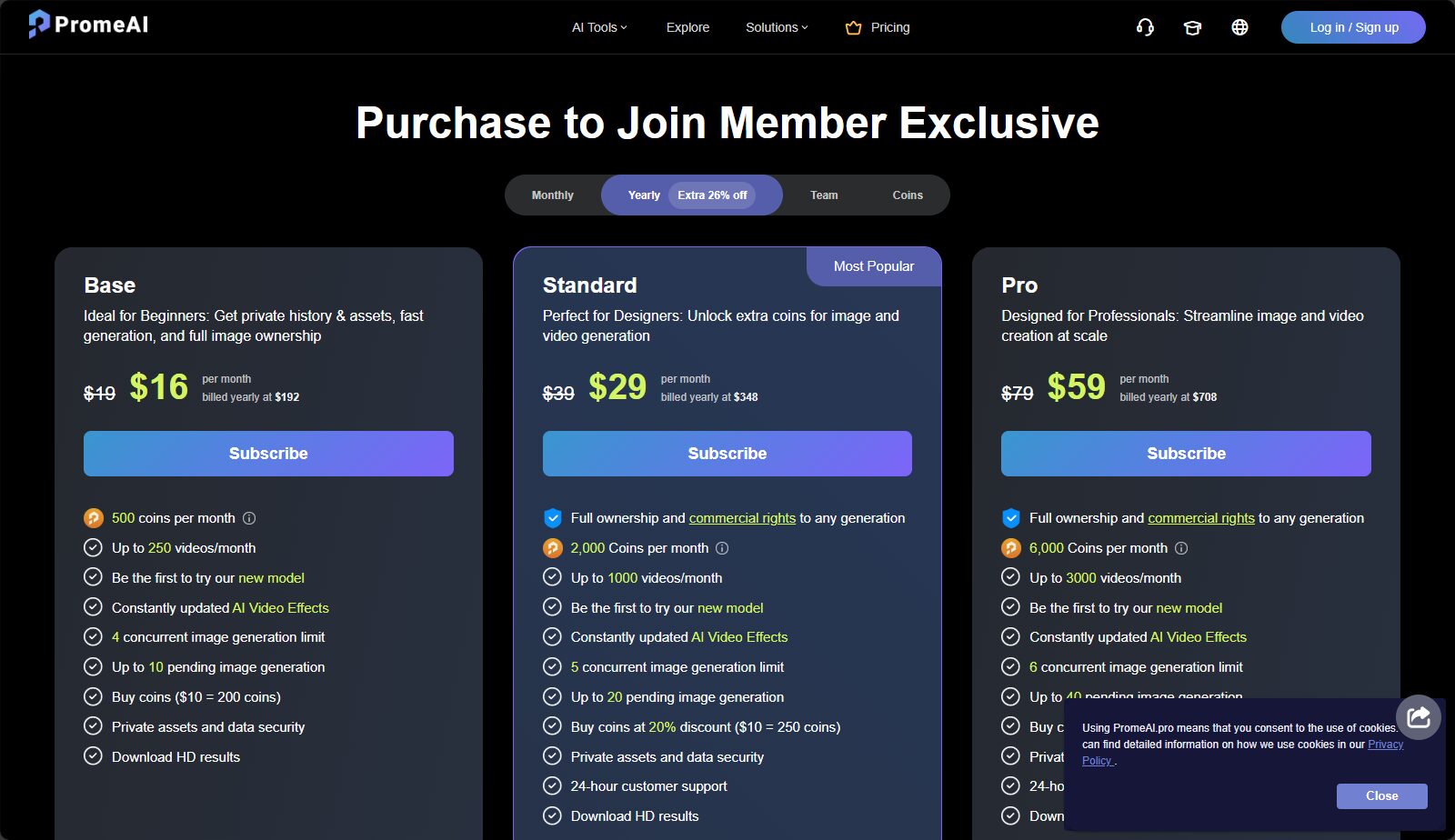Subscribe to the Base plan
Image resolution: width=1455 pixels, height=840 pixels.
tap(268, 454)
